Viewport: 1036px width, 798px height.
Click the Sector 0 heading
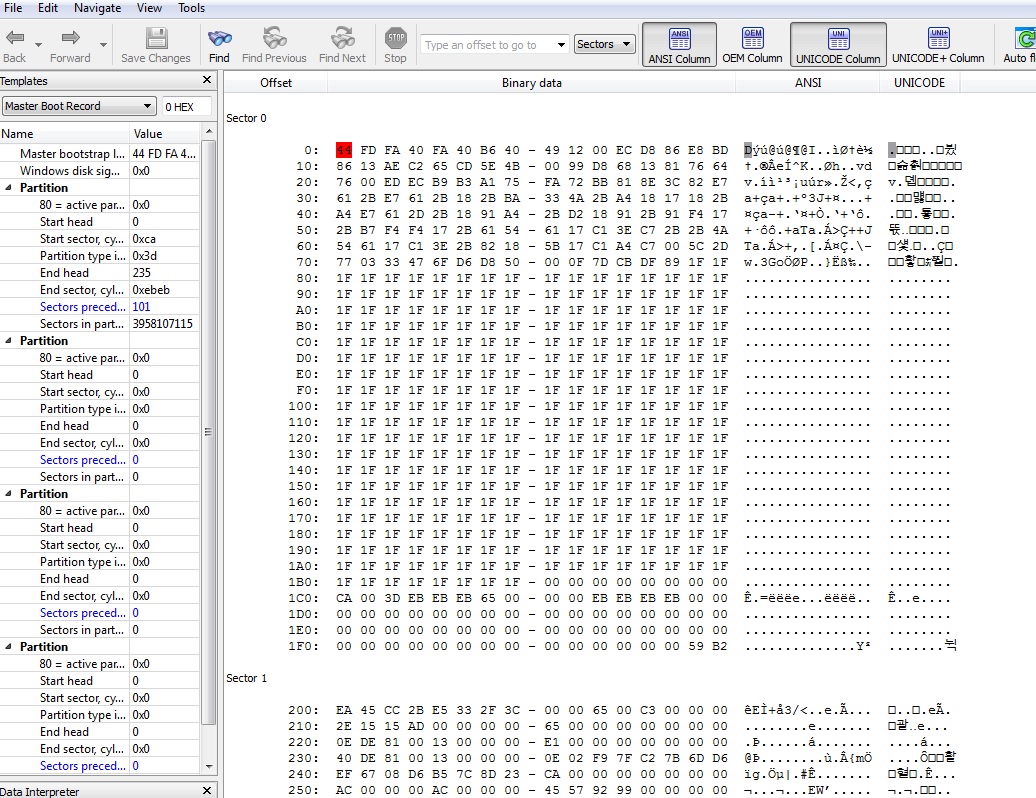(x=246, y=118)
